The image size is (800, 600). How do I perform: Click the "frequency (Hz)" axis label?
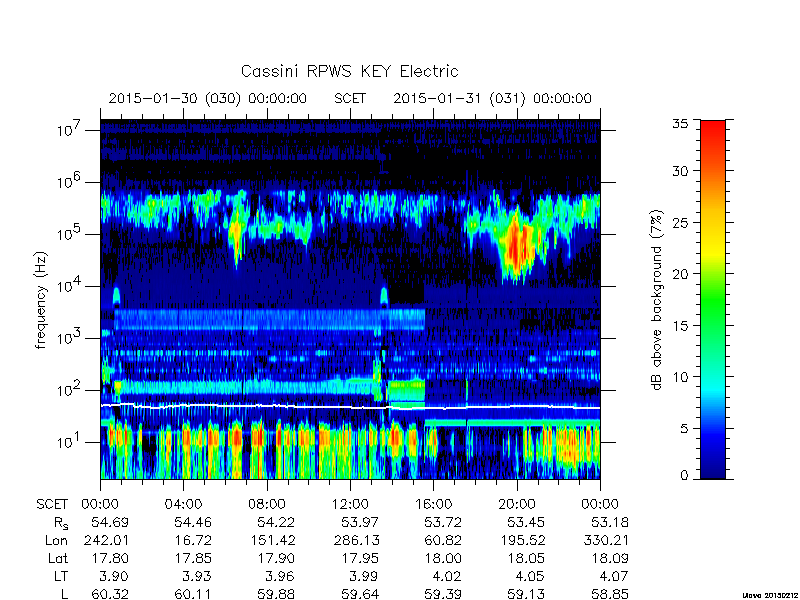pyautogui.click(x=41, y=300)
